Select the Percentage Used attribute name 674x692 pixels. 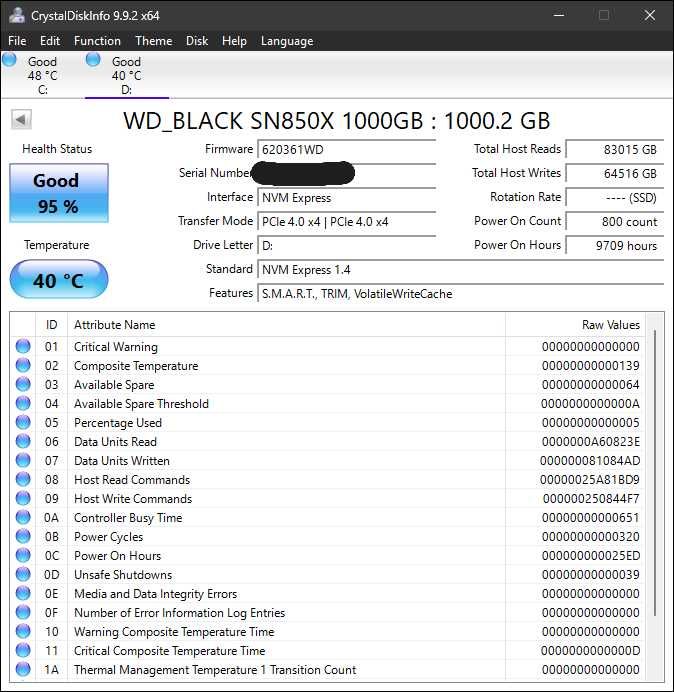(118, 423)
